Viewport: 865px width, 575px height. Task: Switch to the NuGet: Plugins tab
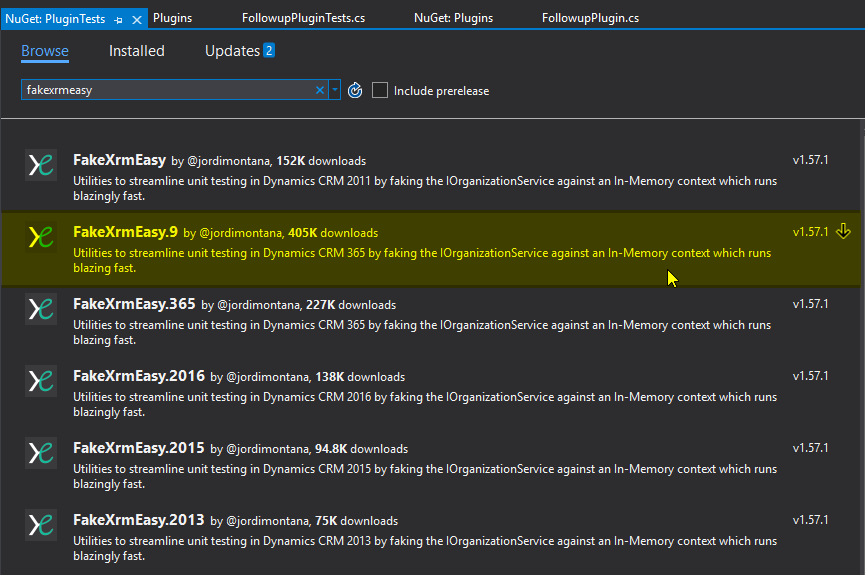coord(453,18)
